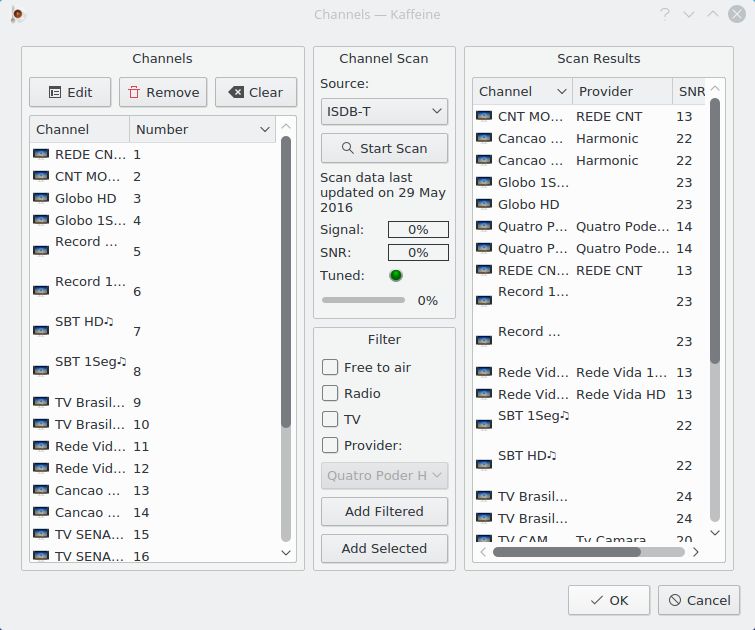This screenshot has width=755, height=630.
Task: Click the Channels list scroll down arrow
Action: [286, 553]
